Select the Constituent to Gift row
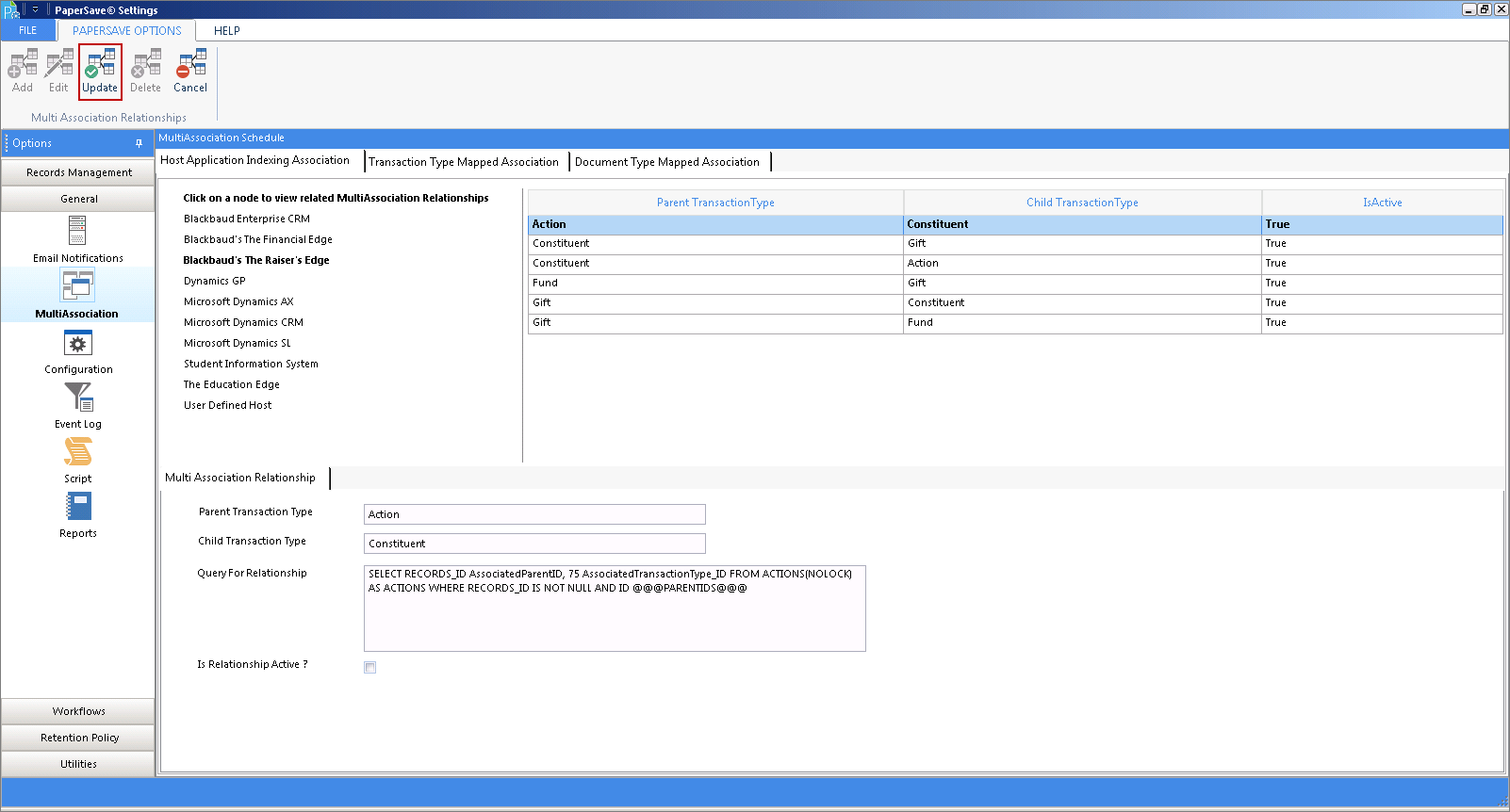This screenshot has height=812, width=1510. click(x=1015, y=244)
